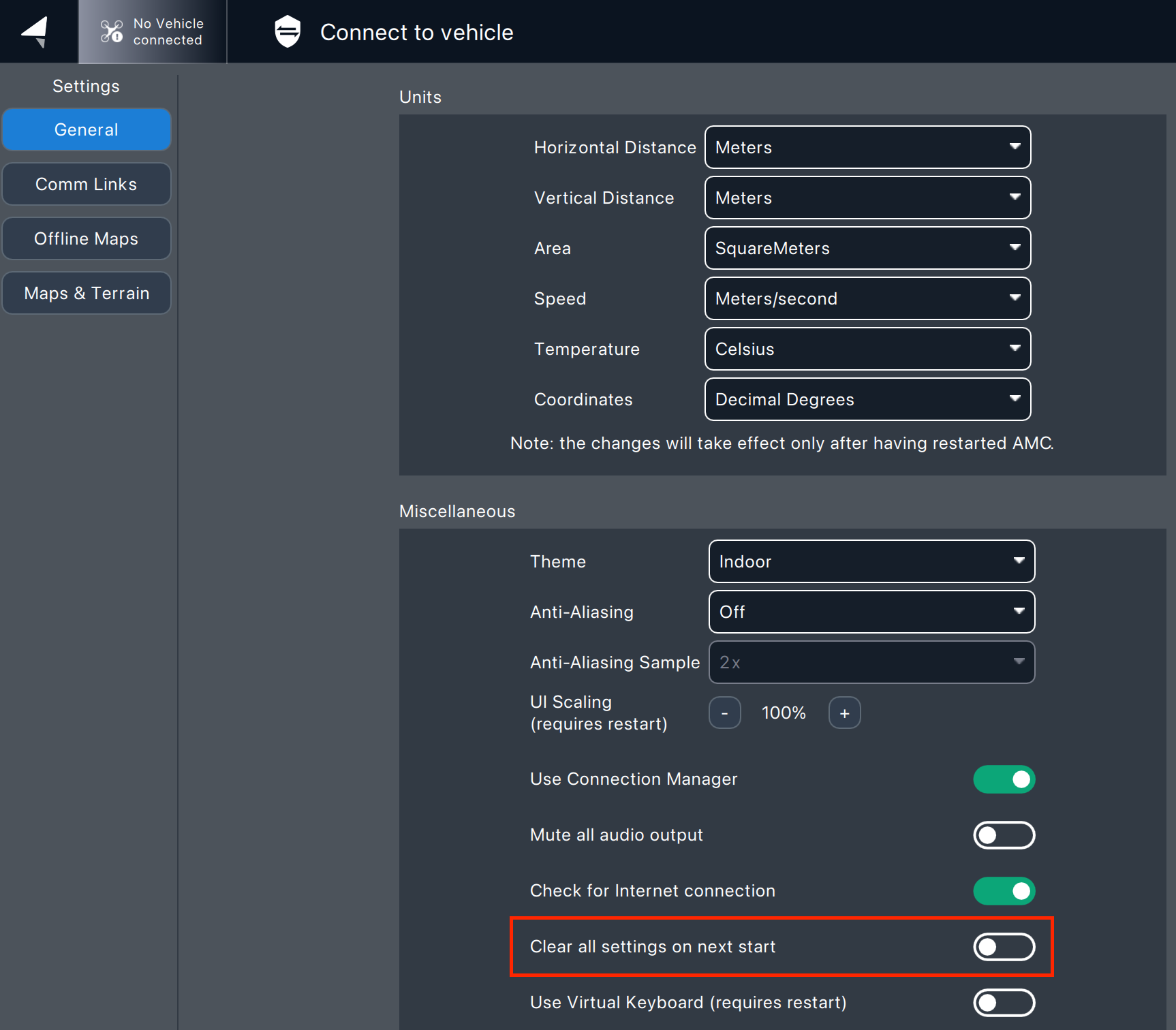Open the Horizontal Distance units dropdown
1176x1030 pixels.
tap(867, 147)
